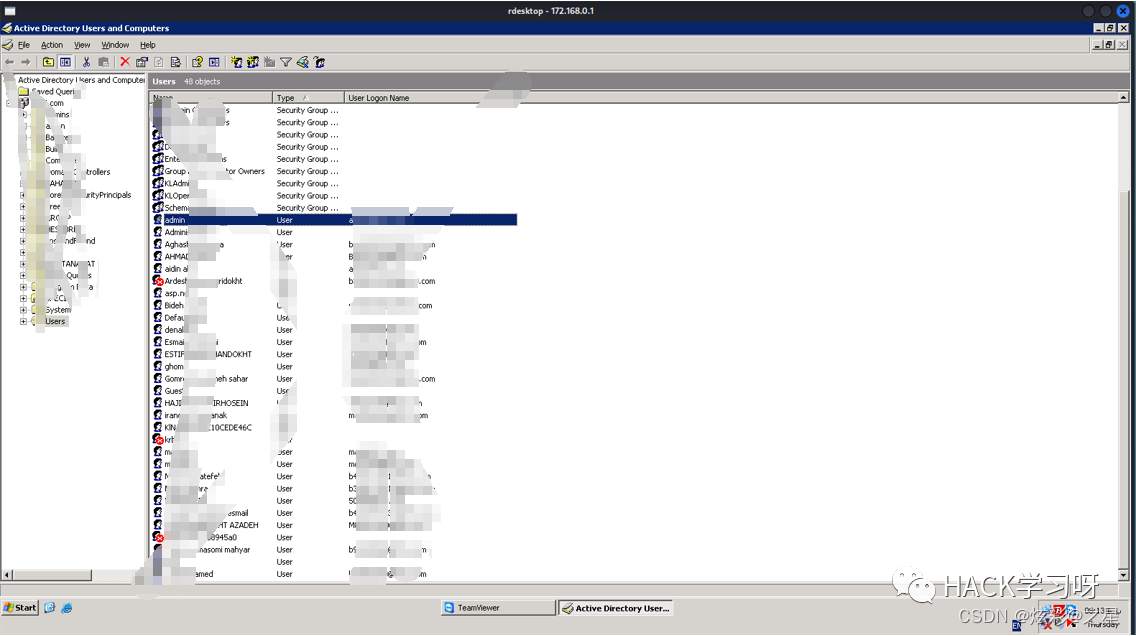Select the ForeignSecurityPrincipals tree item

[x=90, y=195]
